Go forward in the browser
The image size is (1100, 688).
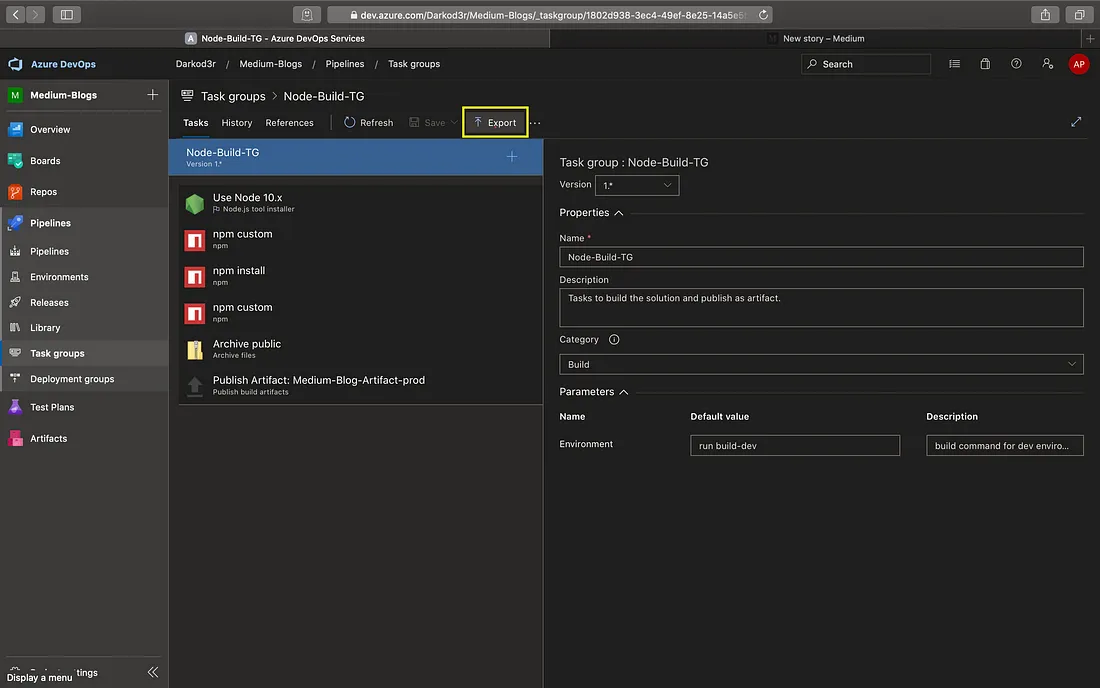click(x=35, y=15)
